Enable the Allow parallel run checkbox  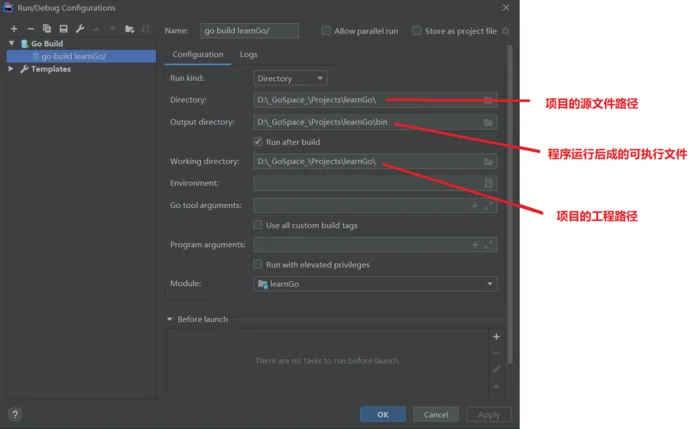coord(327,31)
